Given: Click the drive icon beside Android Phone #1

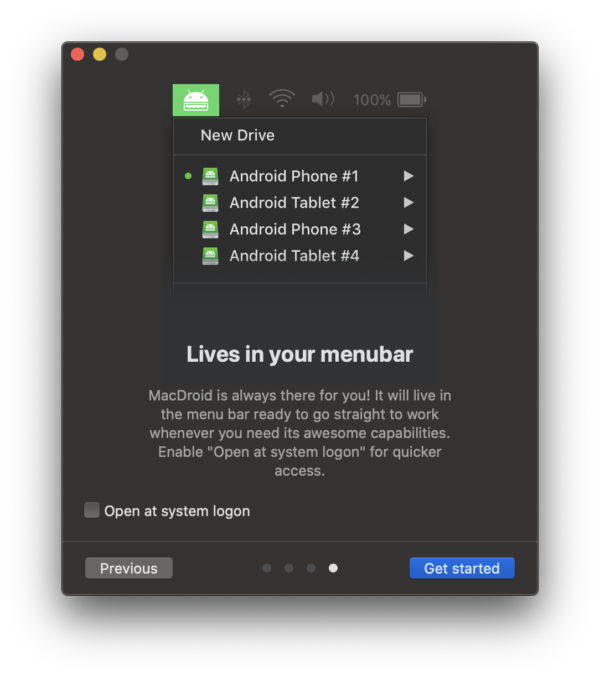Looking at the screenshot, I should [210, 176].
